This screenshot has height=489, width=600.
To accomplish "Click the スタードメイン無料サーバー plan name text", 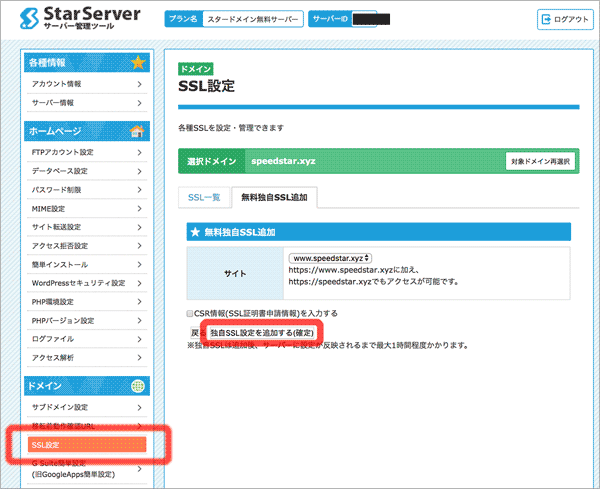I will 253,19.
